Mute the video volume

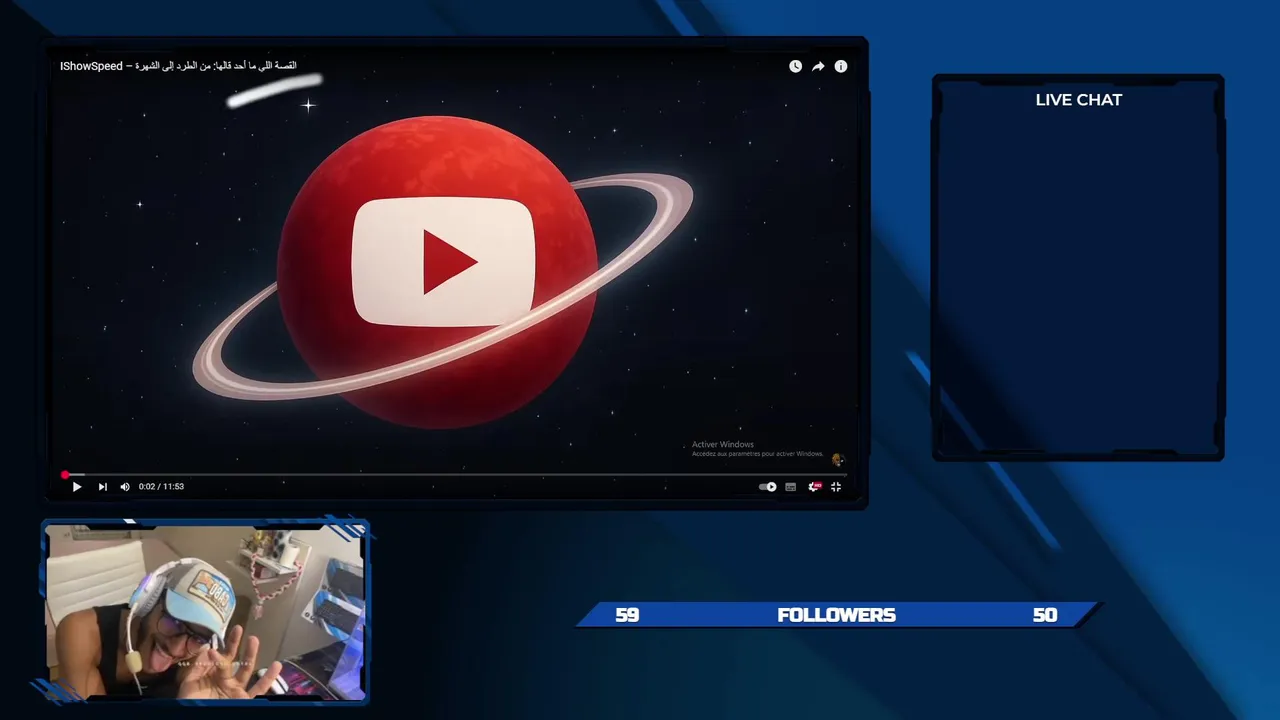(125, 487)
